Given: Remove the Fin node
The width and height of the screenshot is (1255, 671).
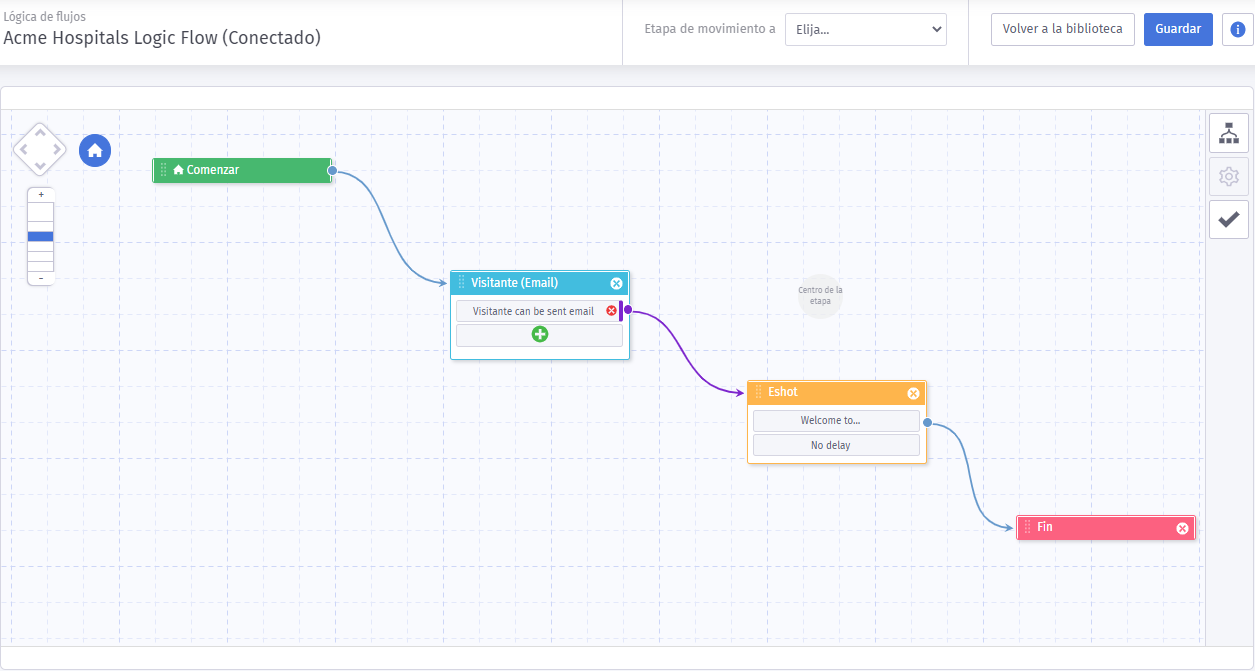Looking at the screenshot, I should pyautogui.click(x=1182, y=528).
